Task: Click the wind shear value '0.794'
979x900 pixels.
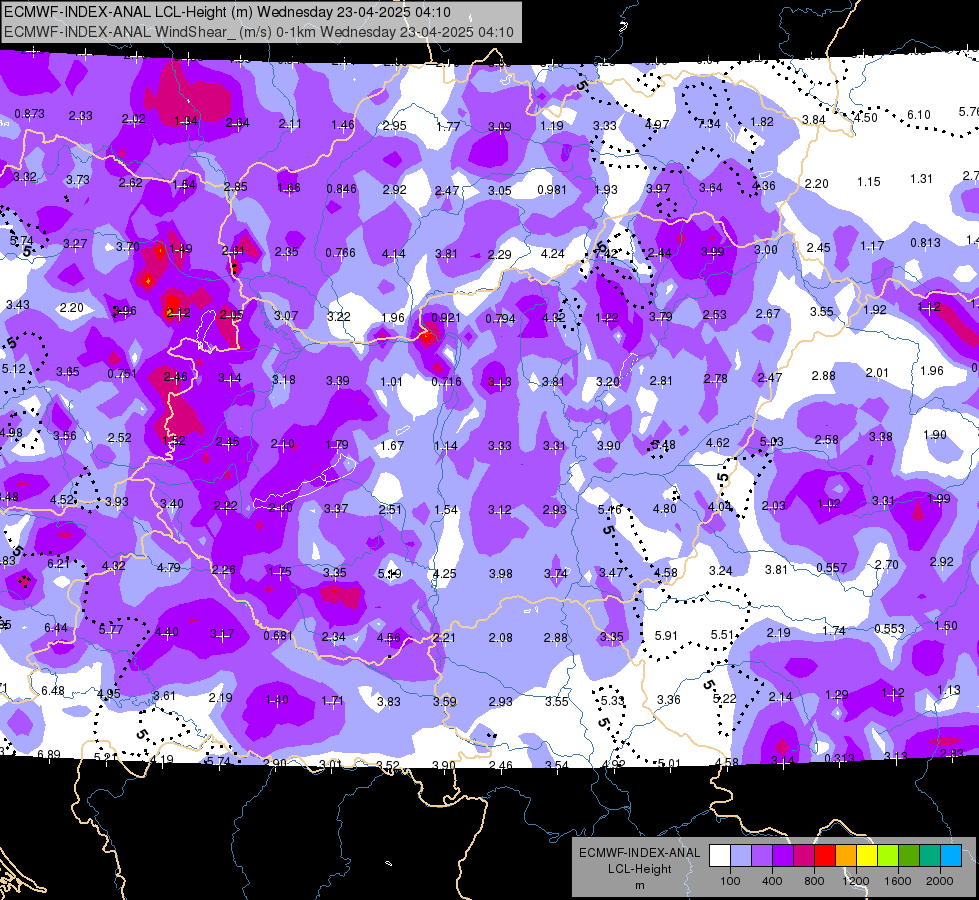Action: coord(500,319)
